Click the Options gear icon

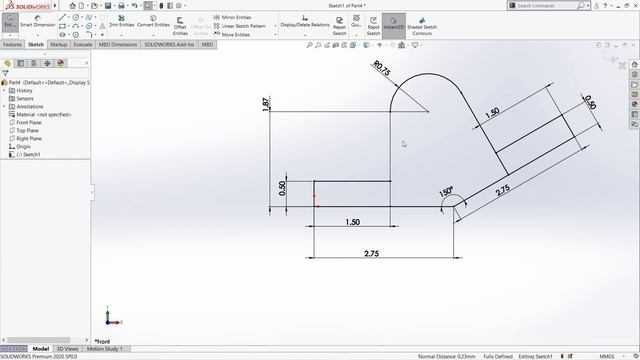[178, 6]
